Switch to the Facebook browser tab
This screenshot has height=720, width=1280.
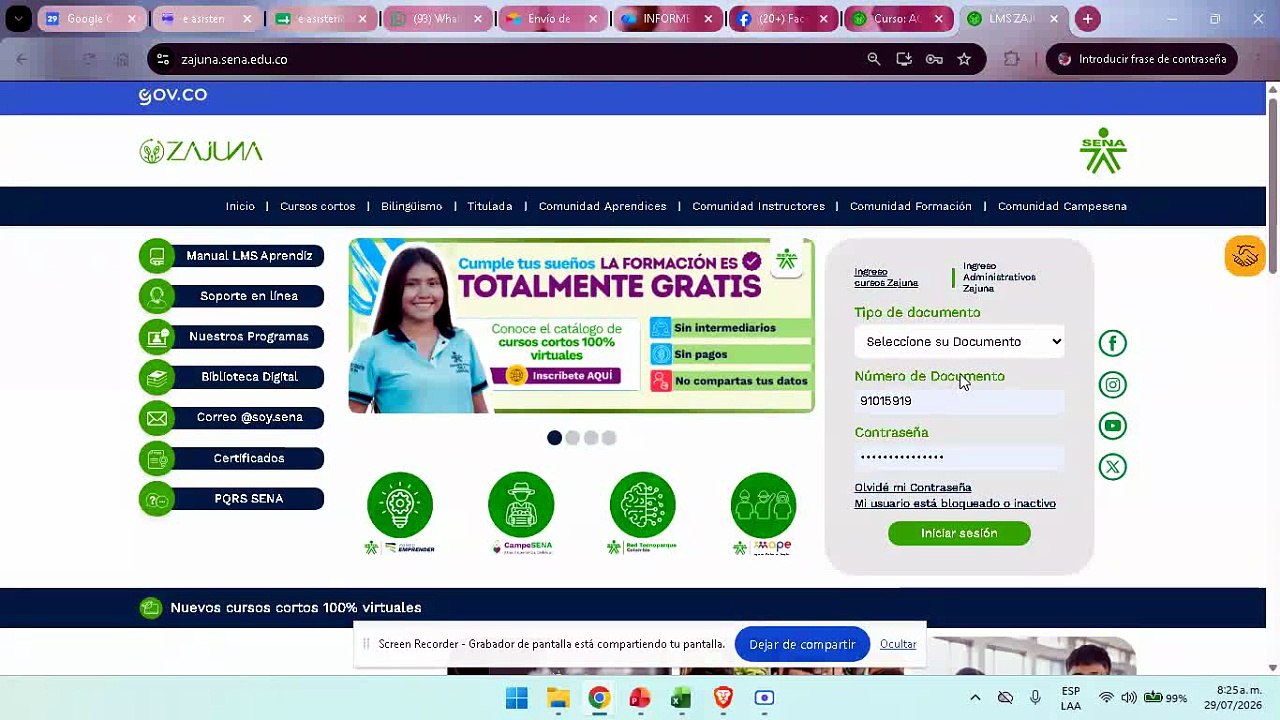[783, 19]
